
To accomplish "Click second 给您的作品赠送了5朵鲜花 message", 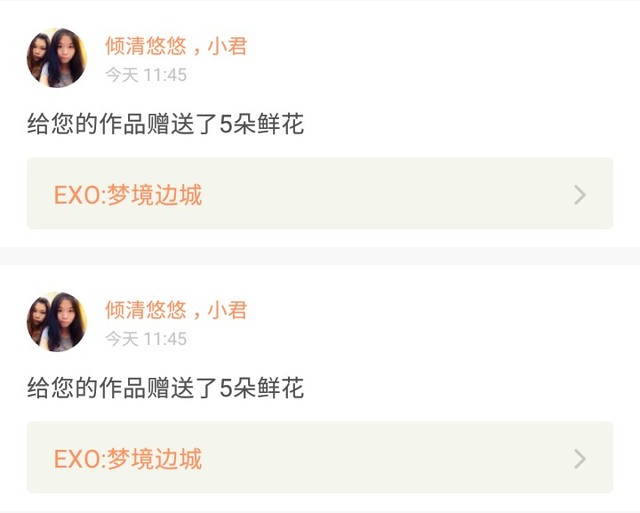I will 165,388.
